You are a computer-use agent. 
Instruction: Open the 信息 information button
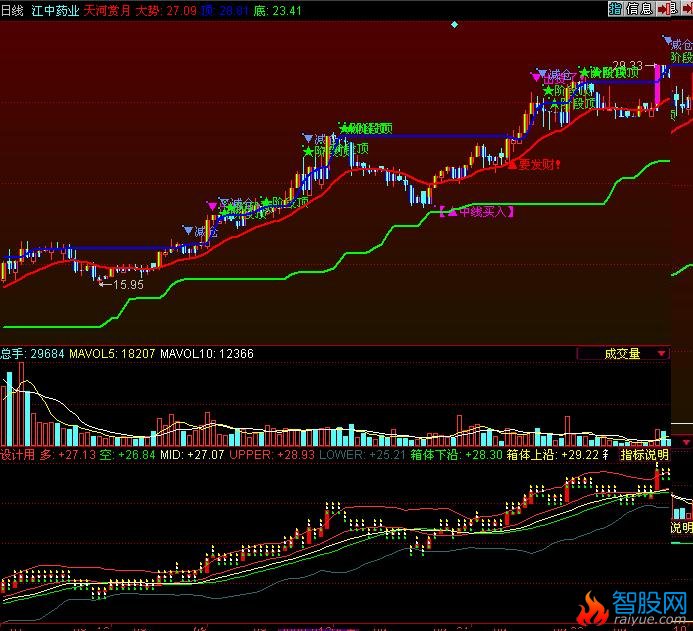click(x=639, y=9)
